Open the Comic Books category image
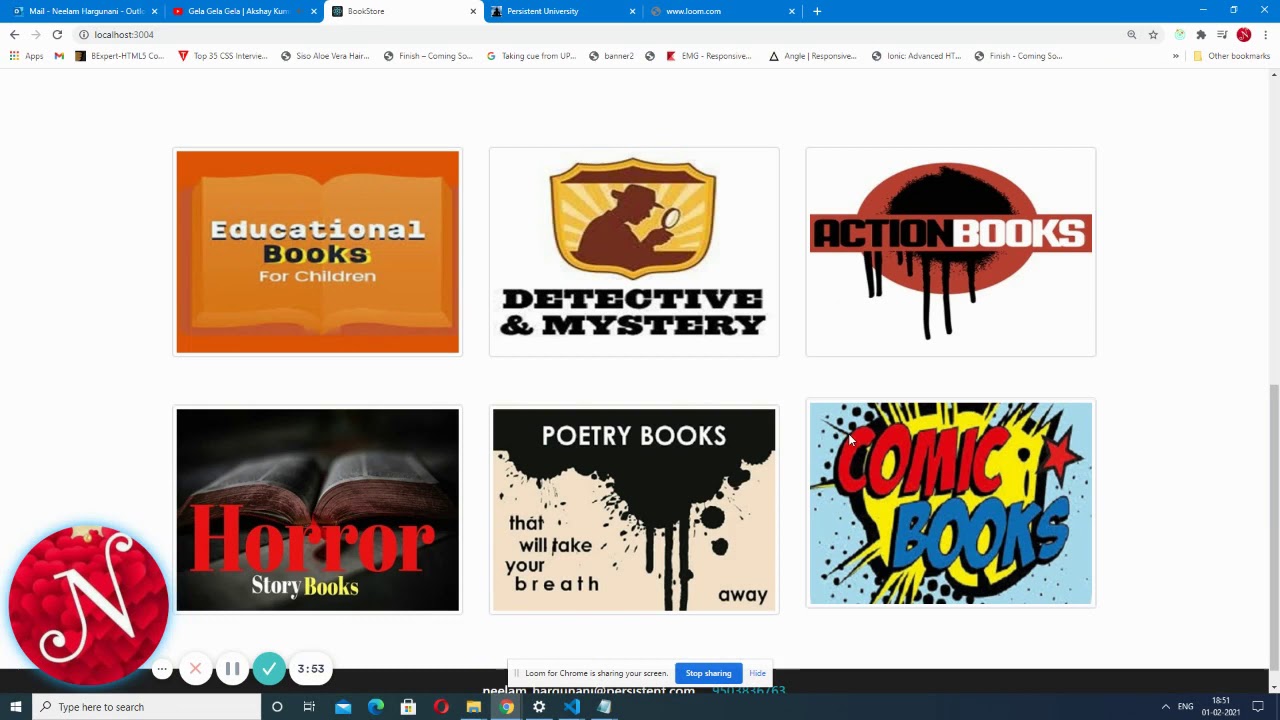This screenshot has width=1280, height=720. pos(951,504)
